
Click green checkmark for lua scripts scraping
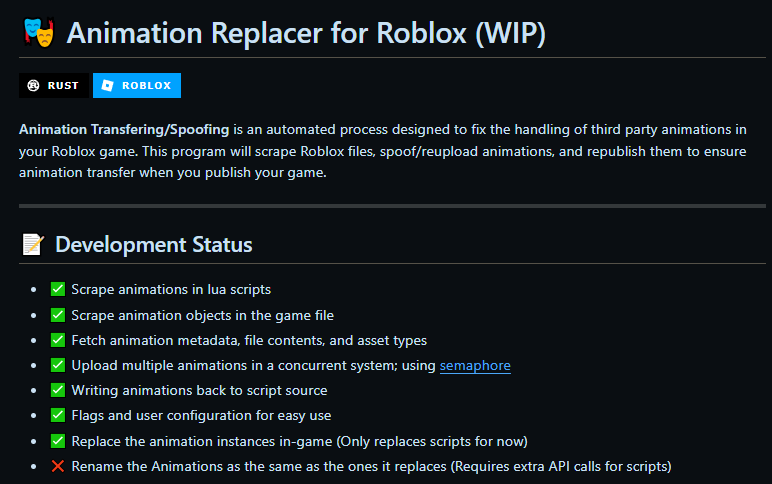coord(58,289)
